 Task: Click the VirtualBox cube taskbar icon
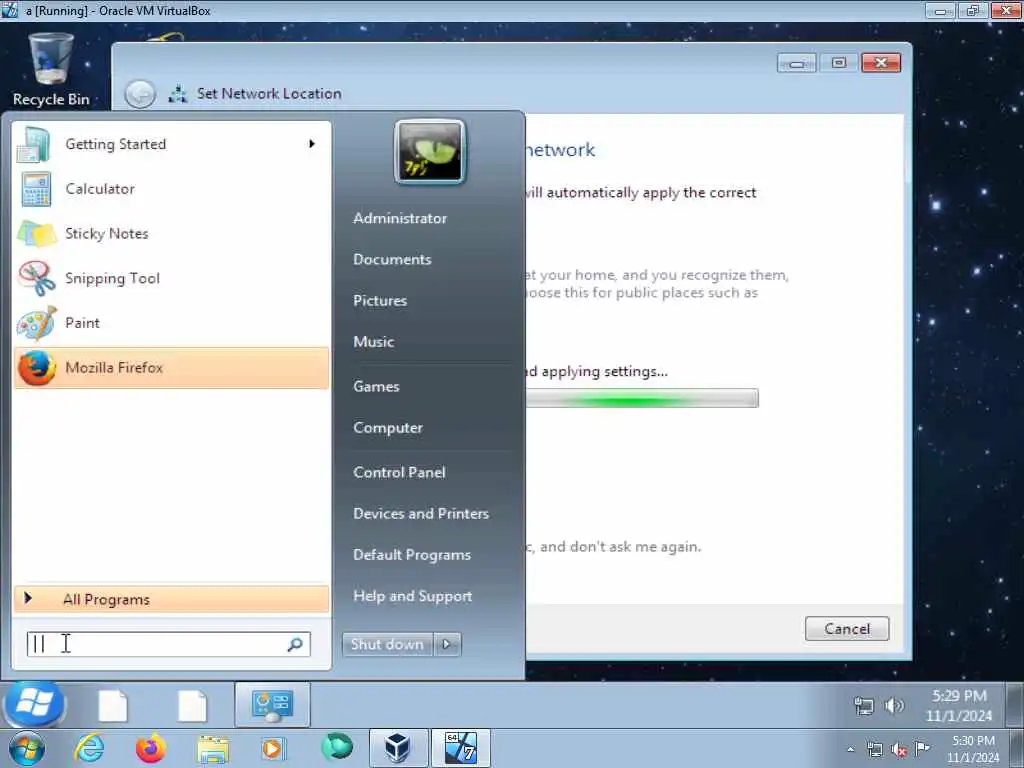click(398, 748)
